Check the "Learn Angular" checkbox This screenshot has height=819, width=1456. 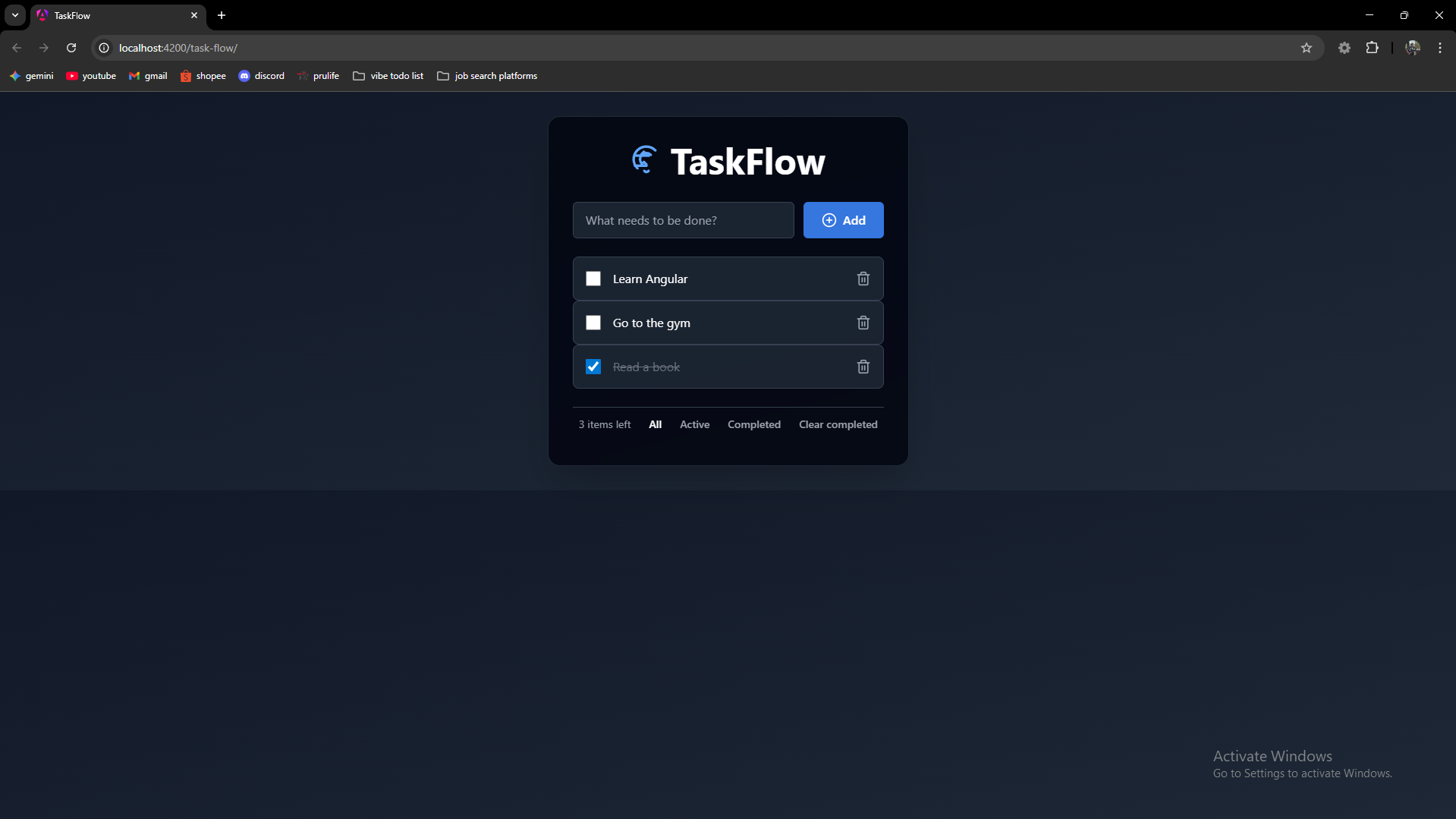click(593, 279)
